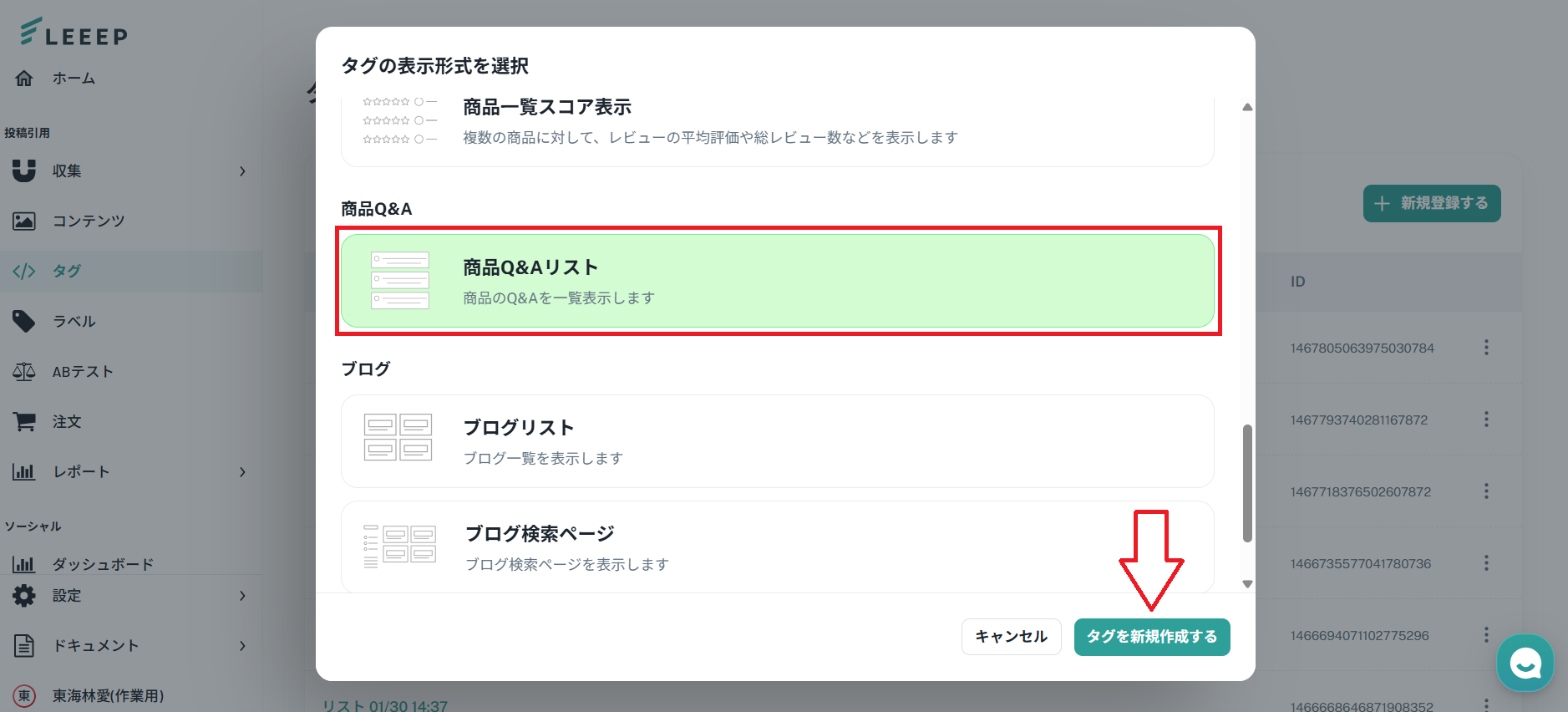Click the document icon beside ドキュメント
1568x712 pixels.
click(24, 645)
